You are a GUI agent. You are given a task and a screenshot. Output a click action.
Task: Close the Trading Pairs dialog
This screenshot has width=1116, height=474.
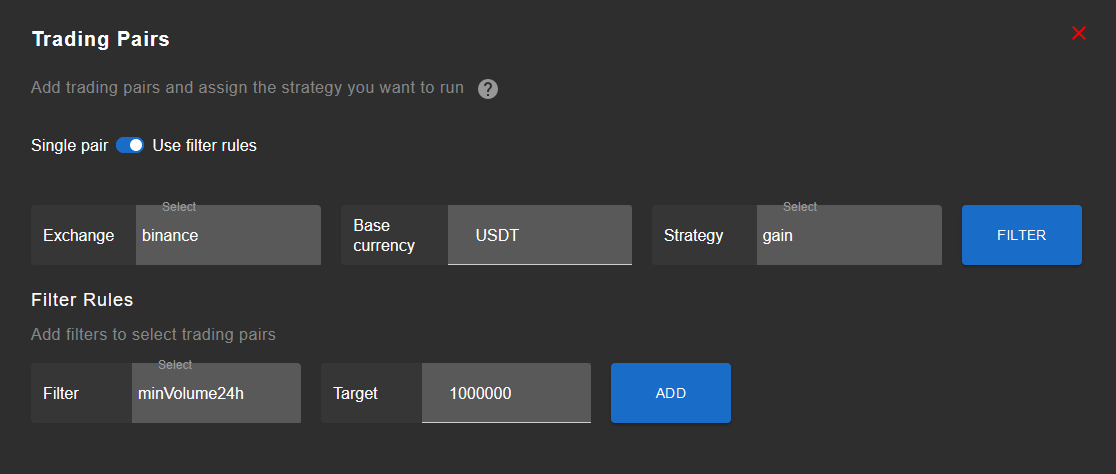tap(1079, 33)
